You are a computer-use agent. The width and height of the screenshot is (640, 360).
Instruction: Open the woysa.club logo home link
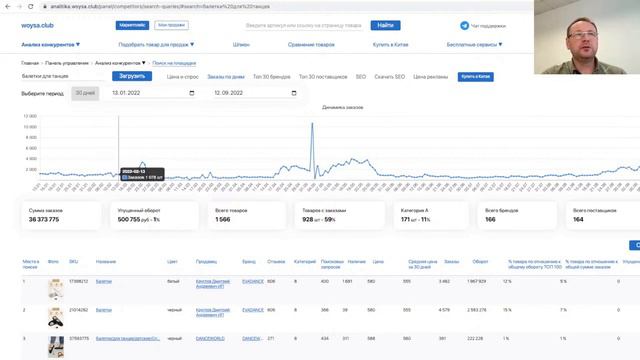37,25
